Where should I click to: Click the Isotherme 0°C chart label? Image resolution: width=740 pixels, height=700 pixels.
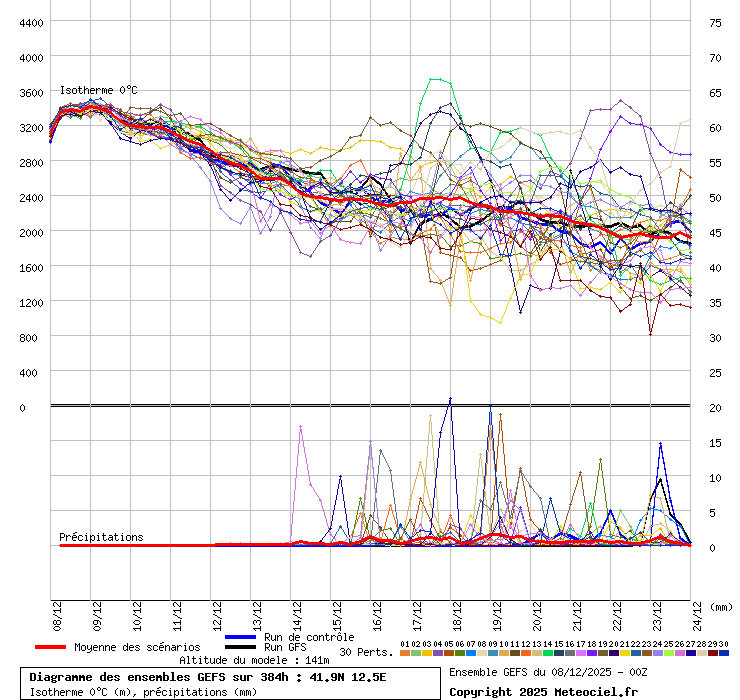pyautogui.click(x=98, y=90)
